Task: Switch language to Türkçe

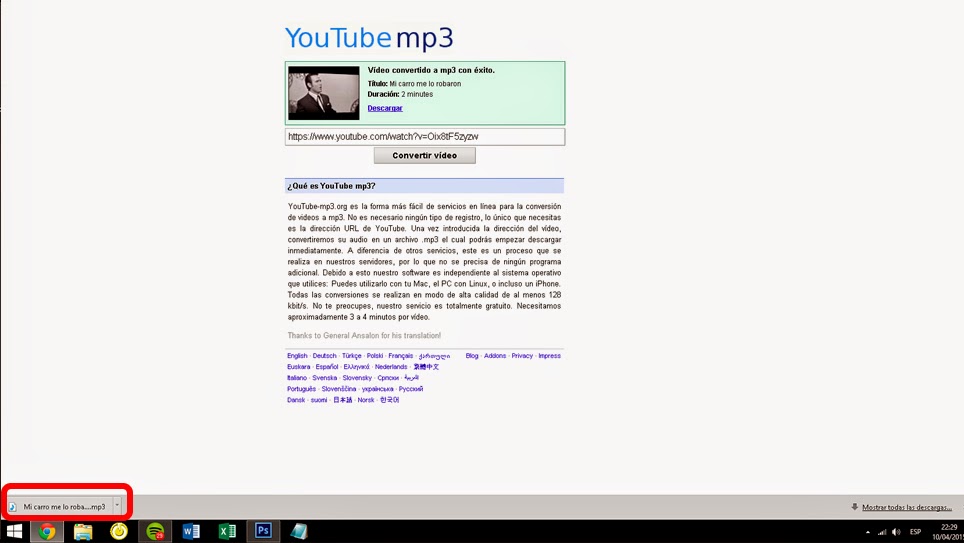Action: [352, 356]
